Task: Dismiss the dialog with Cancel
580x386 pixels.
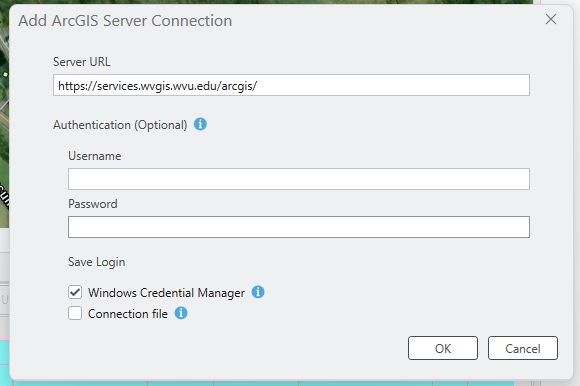Action: pos(523,348)
